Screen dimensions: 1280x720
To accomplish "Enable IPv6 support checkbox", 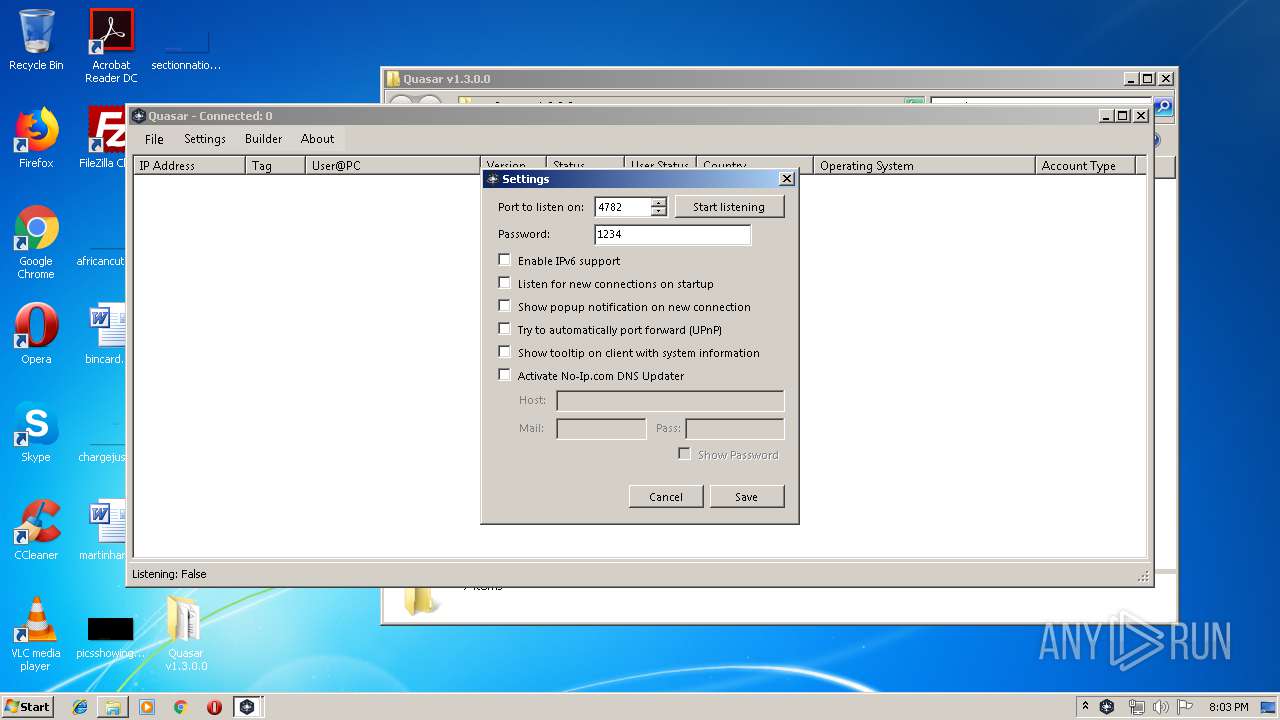I will point(504,260).
